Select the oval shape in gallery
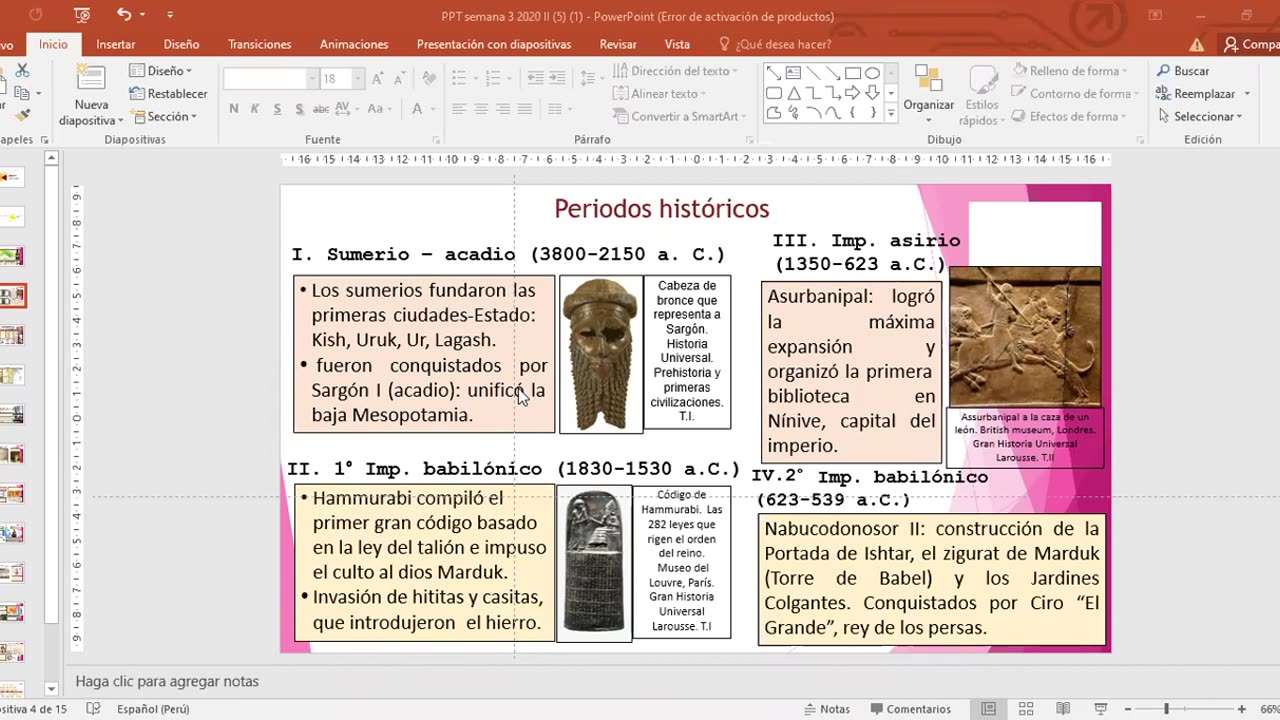This screenshot has width=1280, height=720. [872, 73]
